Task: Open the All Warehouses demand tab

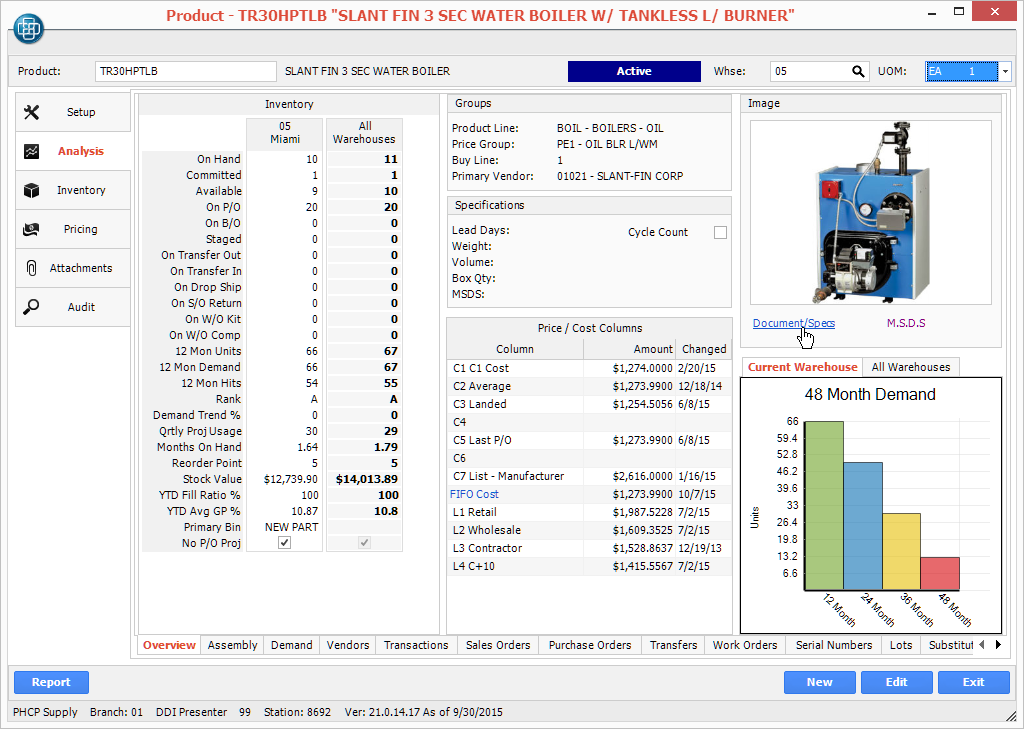Action: [x=910, y=367]
